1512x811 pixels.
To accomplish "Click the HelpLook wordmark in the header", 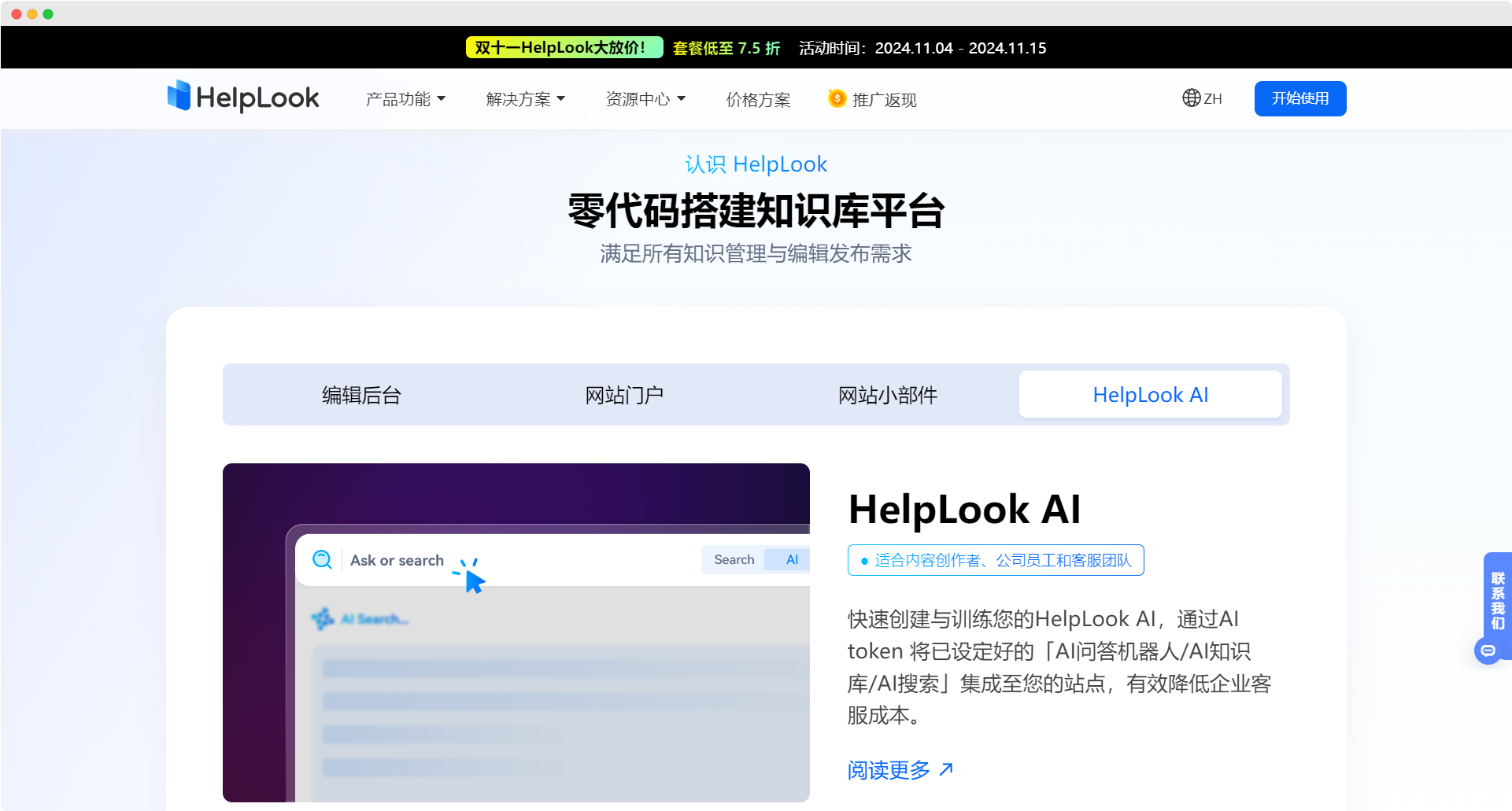I will pyautogui.click(x=257, y=98).
